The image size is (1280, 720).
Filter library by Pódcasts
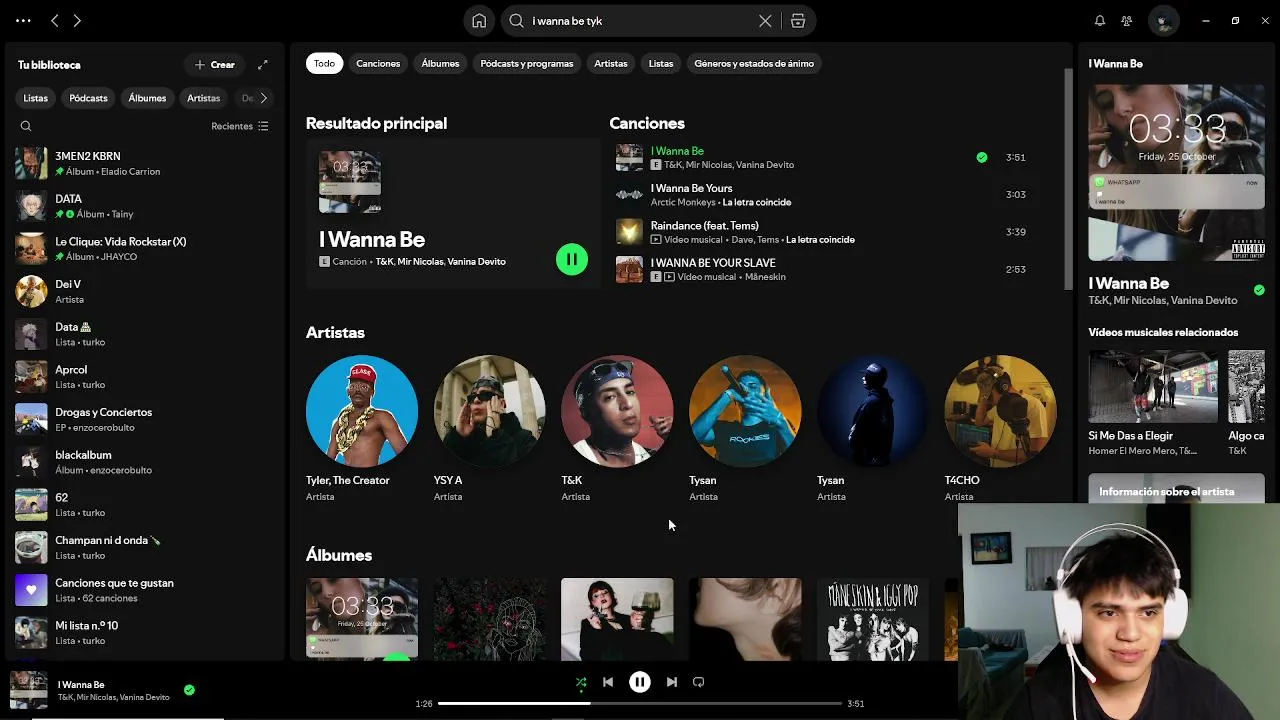click(x=88, y=98)
